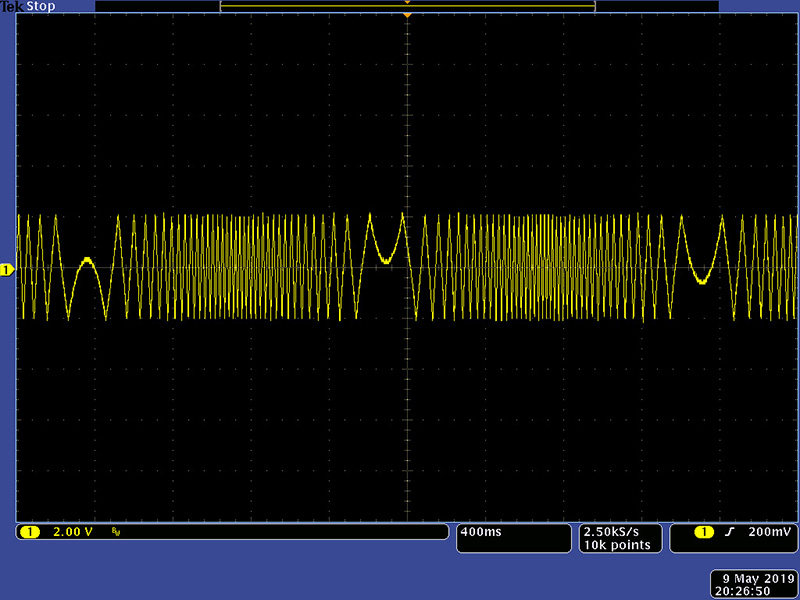Select the 2.00 V vertical scale readout
Image resolution: width=800 pixels, height=600 pixels.
pos(72,532)
